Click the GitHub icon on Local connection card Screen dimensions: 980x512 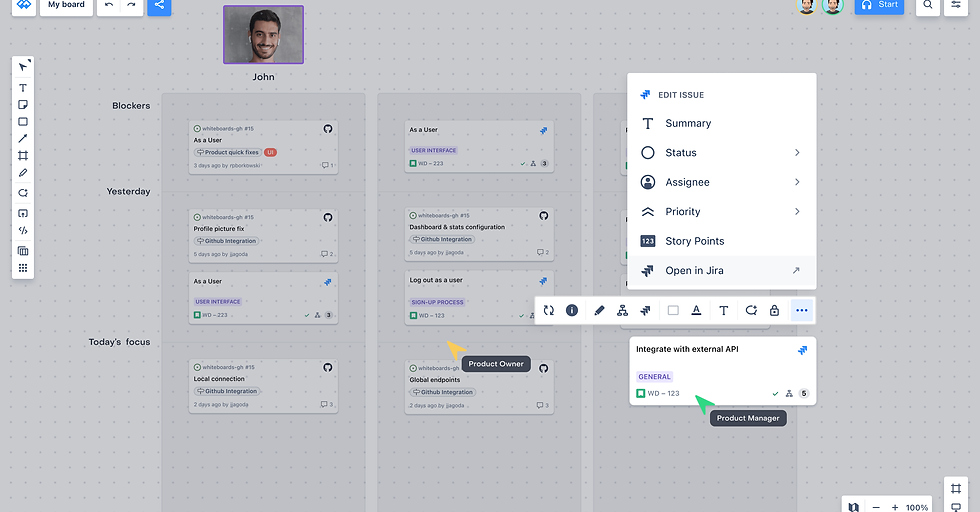328,368
